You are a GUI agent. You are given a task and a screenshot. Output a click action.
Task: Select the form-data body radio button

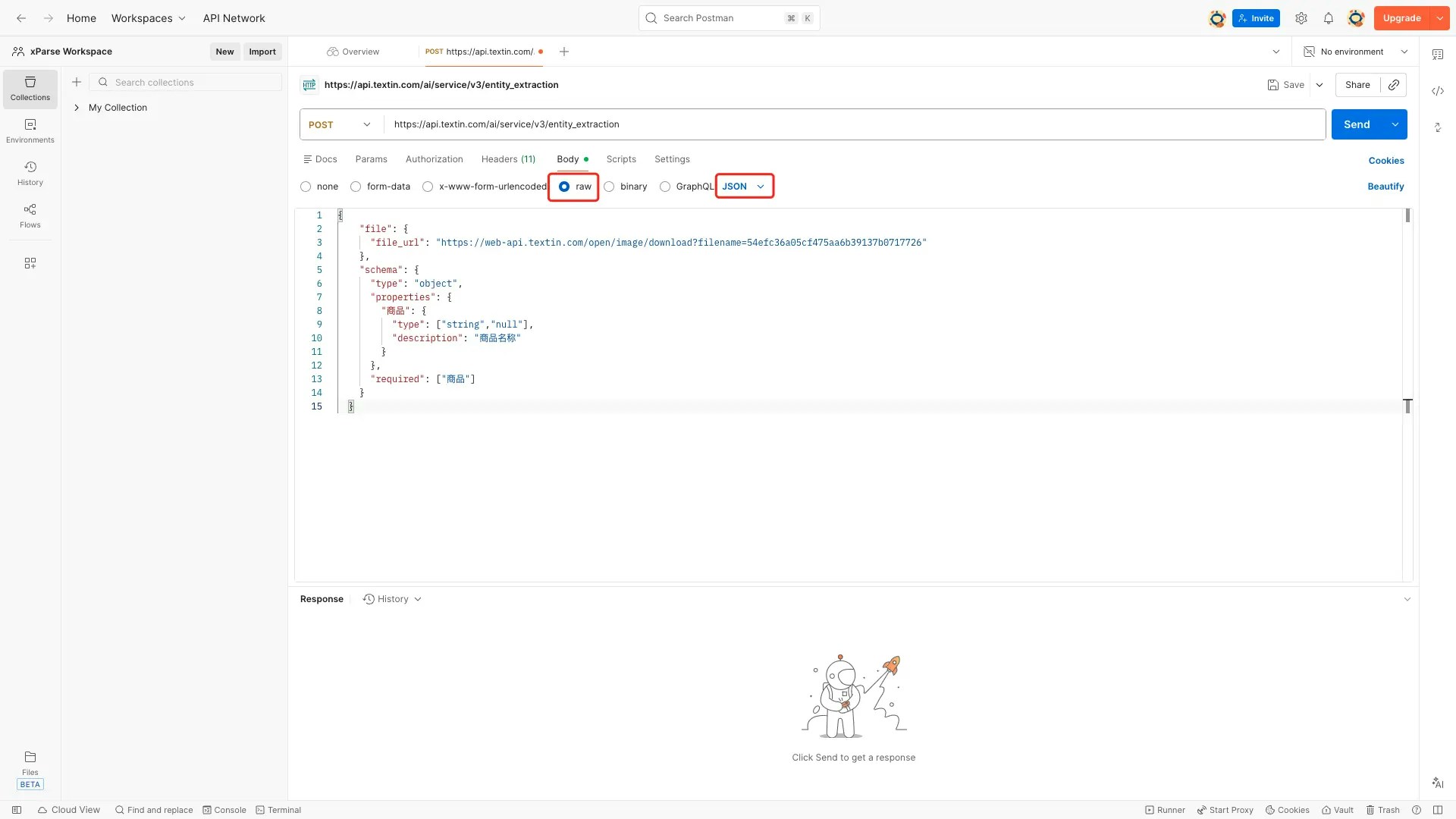pos(356,187)
